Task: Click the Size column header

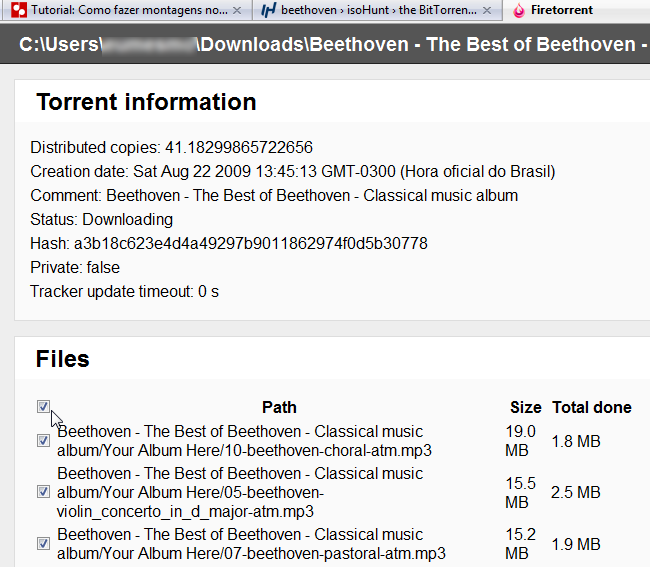Action: [526, 407]
